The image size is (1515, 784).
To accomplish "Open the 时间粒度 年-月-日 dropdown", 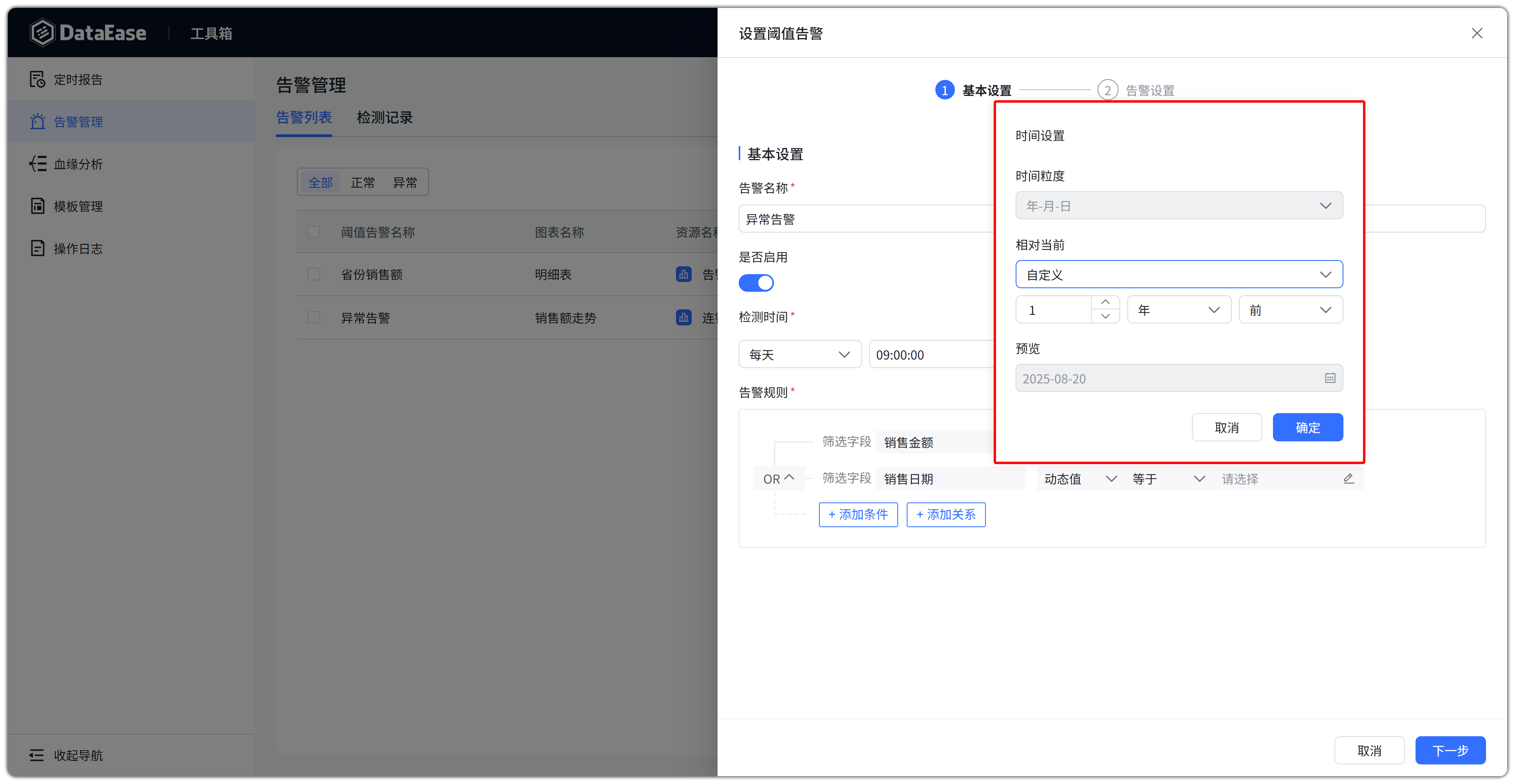I will coord(1179,206).
